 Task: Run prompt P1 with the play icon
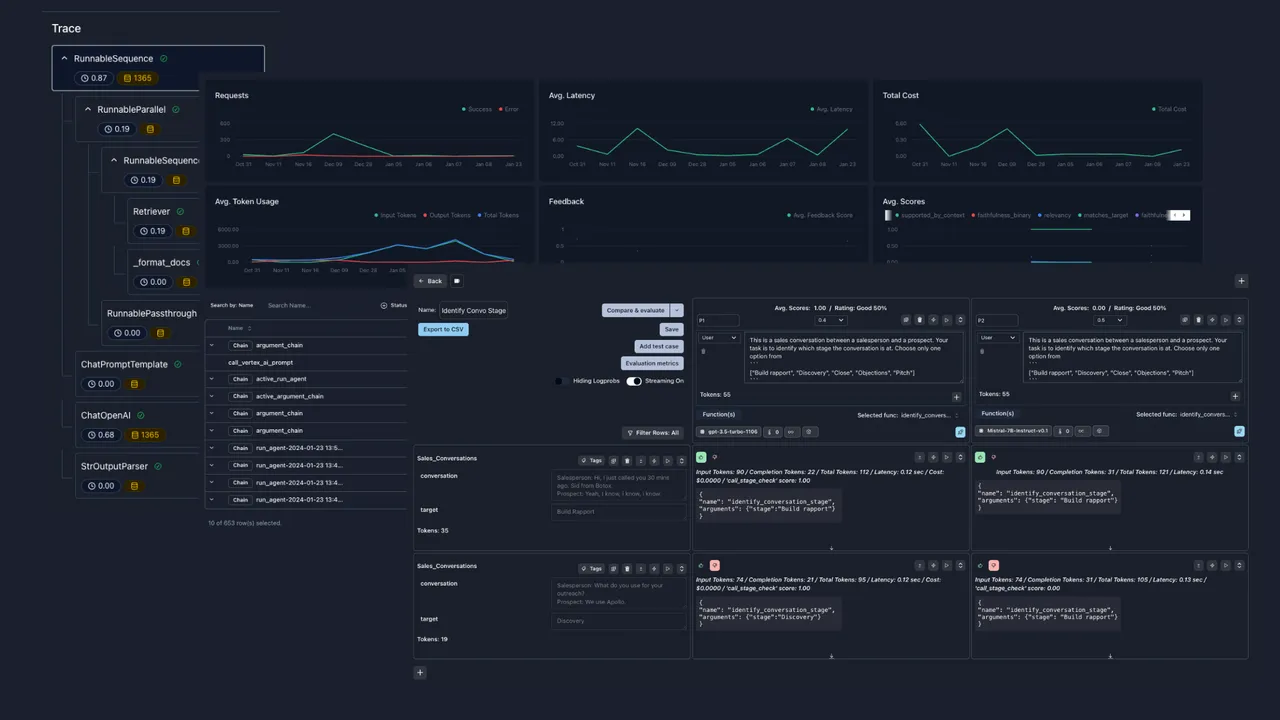[947, 320]
